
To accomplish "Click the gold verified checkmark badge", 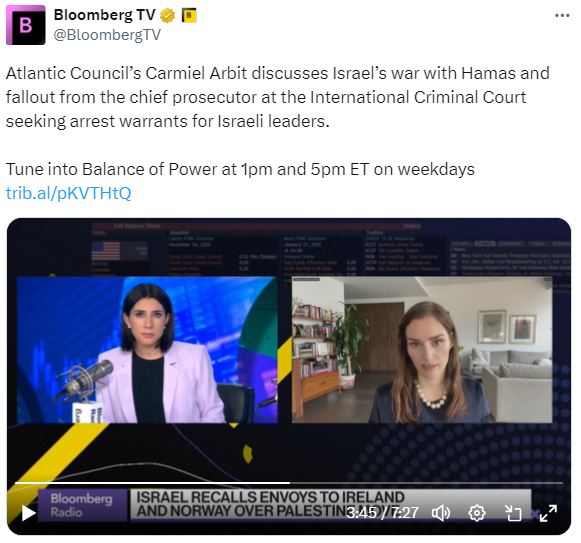I will pos(167,16).
